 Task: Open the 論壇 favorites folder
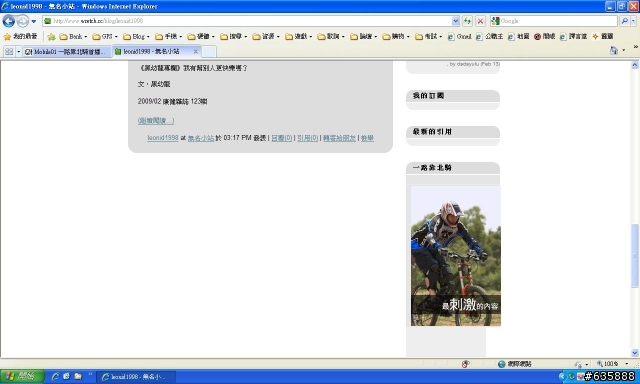[x=363, y=37]
